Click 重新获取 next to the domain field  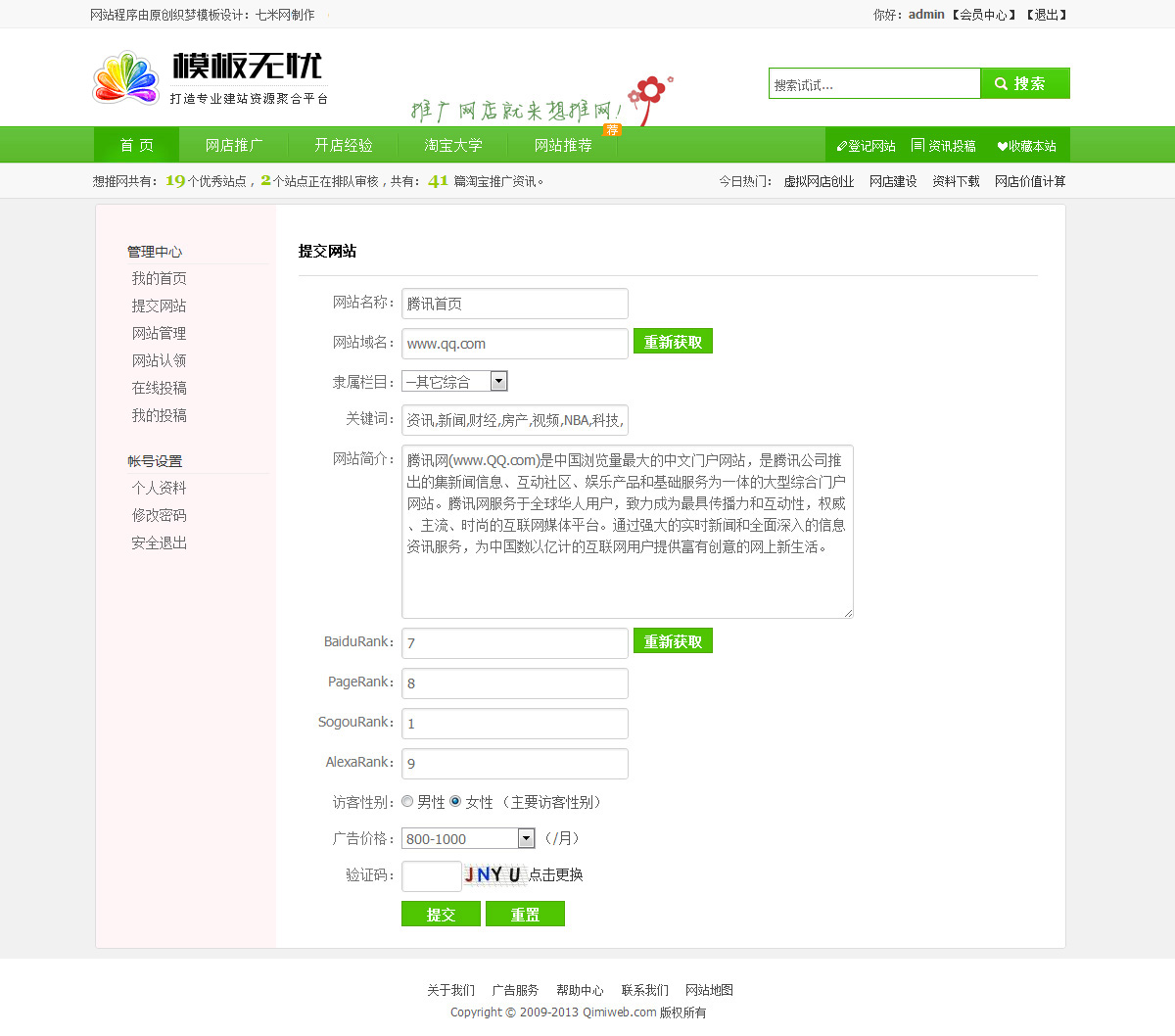click(673, 342)
